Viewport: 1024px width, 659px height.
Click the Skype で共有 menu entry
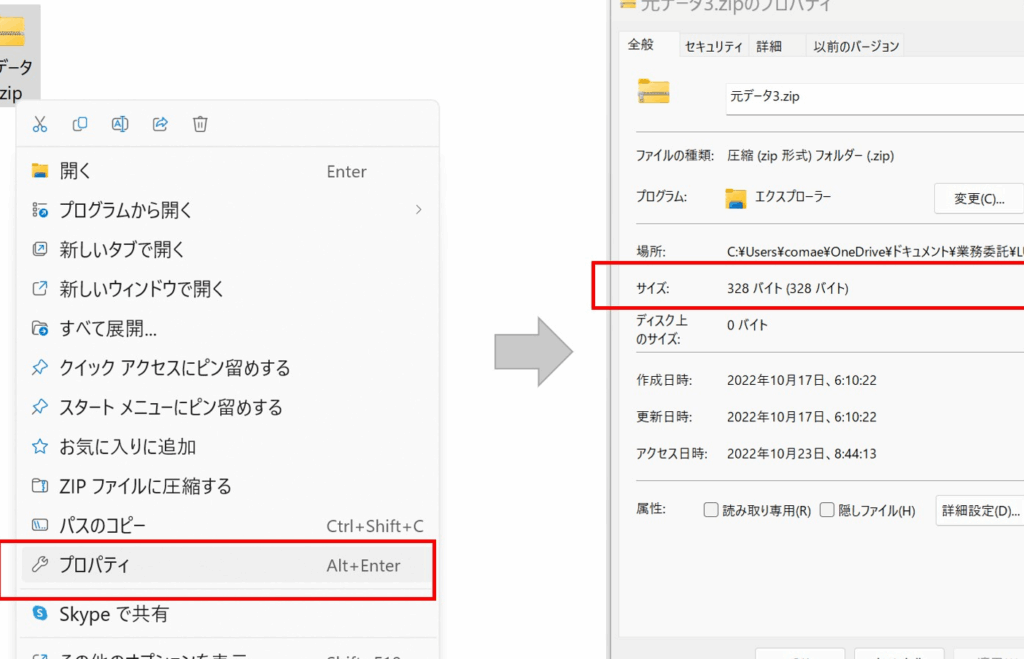click(114, 613)
